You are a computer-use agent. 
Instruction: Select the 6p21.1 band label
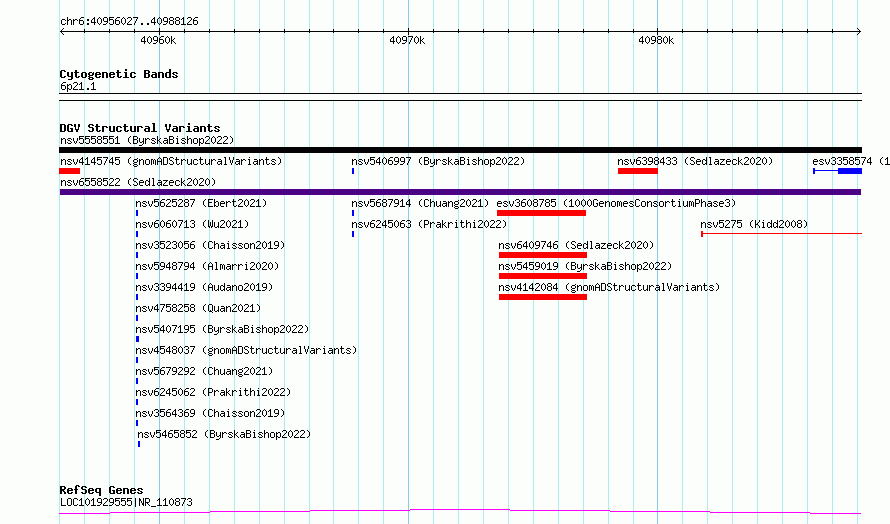(x=78, y=86)
